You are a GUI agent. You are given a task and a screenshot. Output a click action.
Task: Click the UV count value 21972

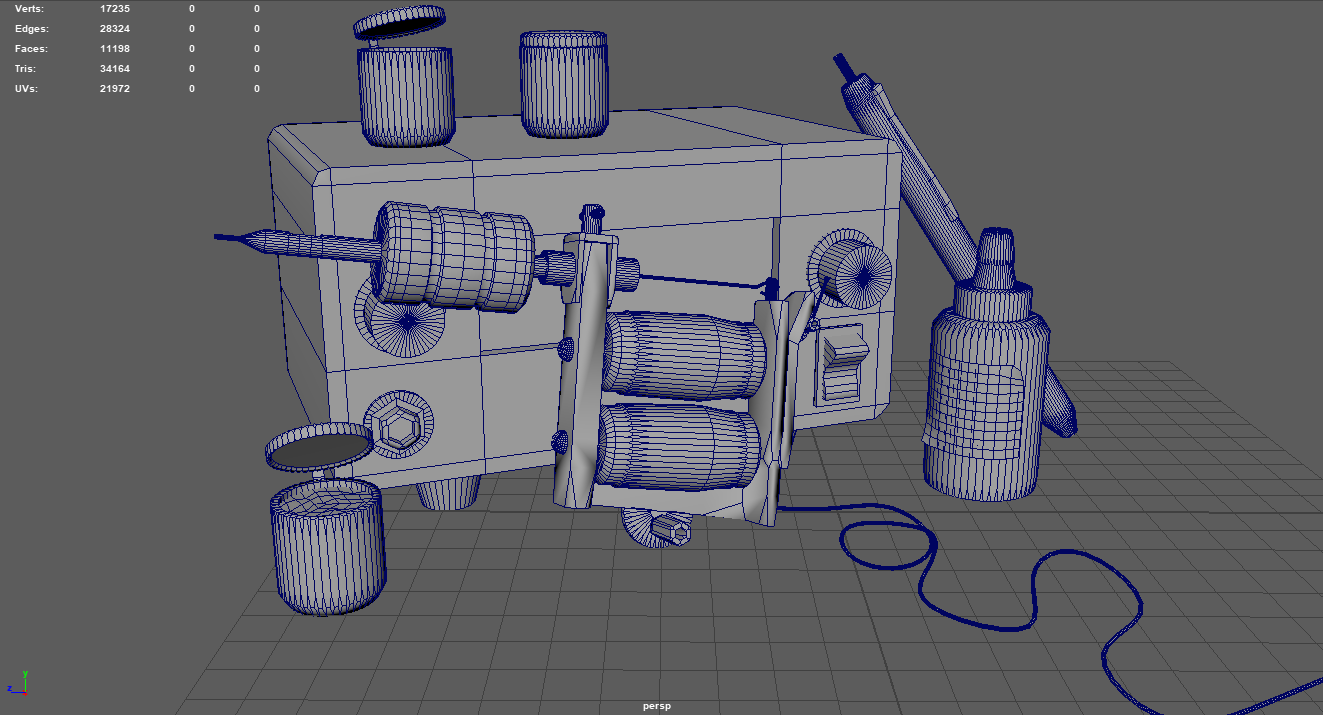[115, 88]
